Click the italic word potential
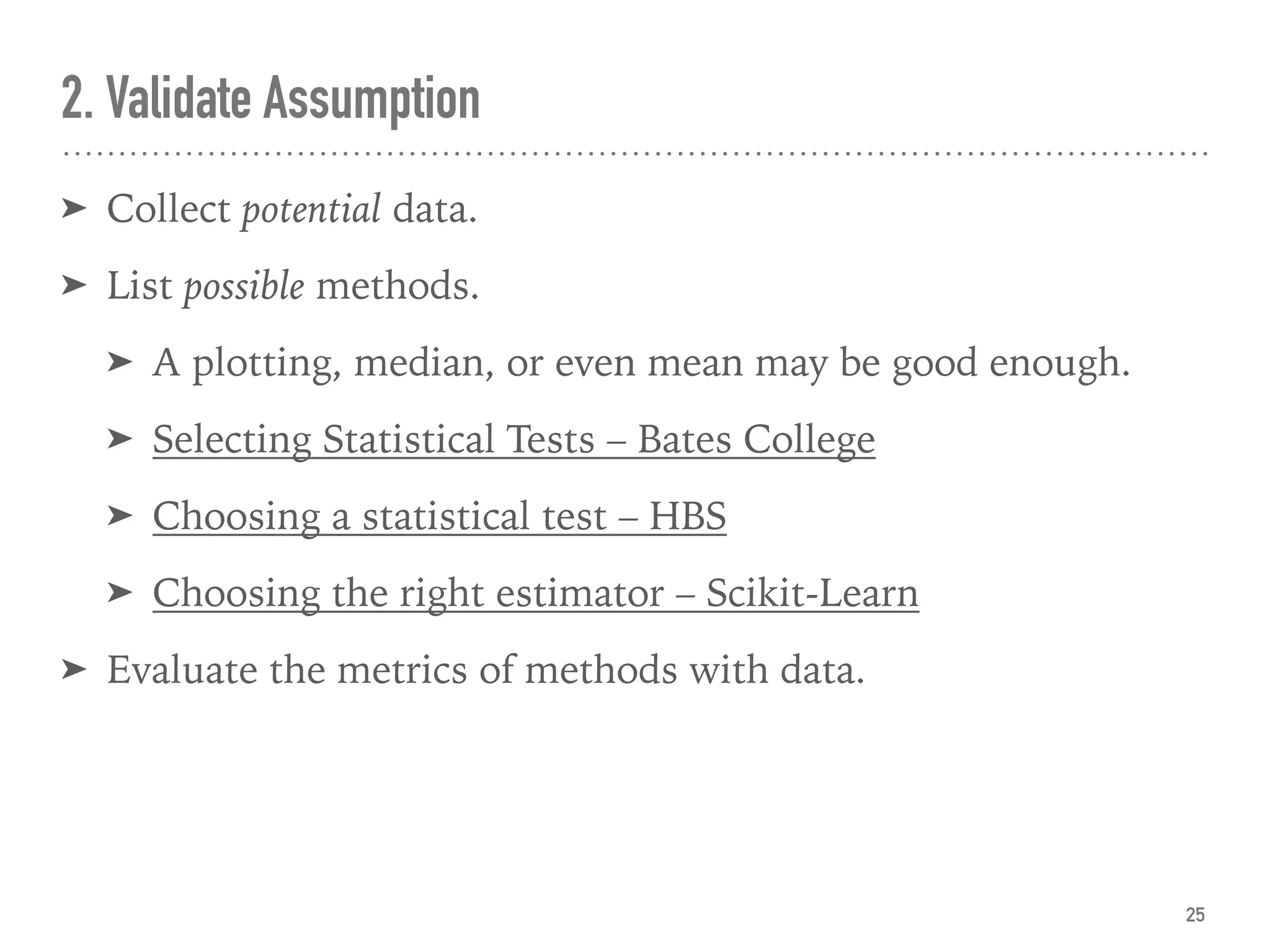Image resolution: width=1270 pixels, height=952 pixels. click(311, 209)
